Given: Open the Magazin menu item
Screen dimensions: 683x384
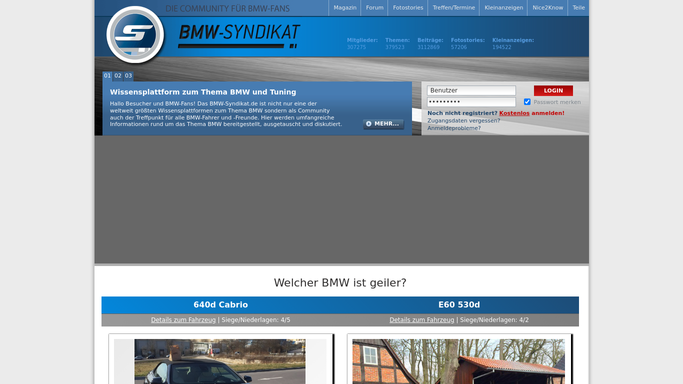Looking at the screenshot, I should [345, 8].
